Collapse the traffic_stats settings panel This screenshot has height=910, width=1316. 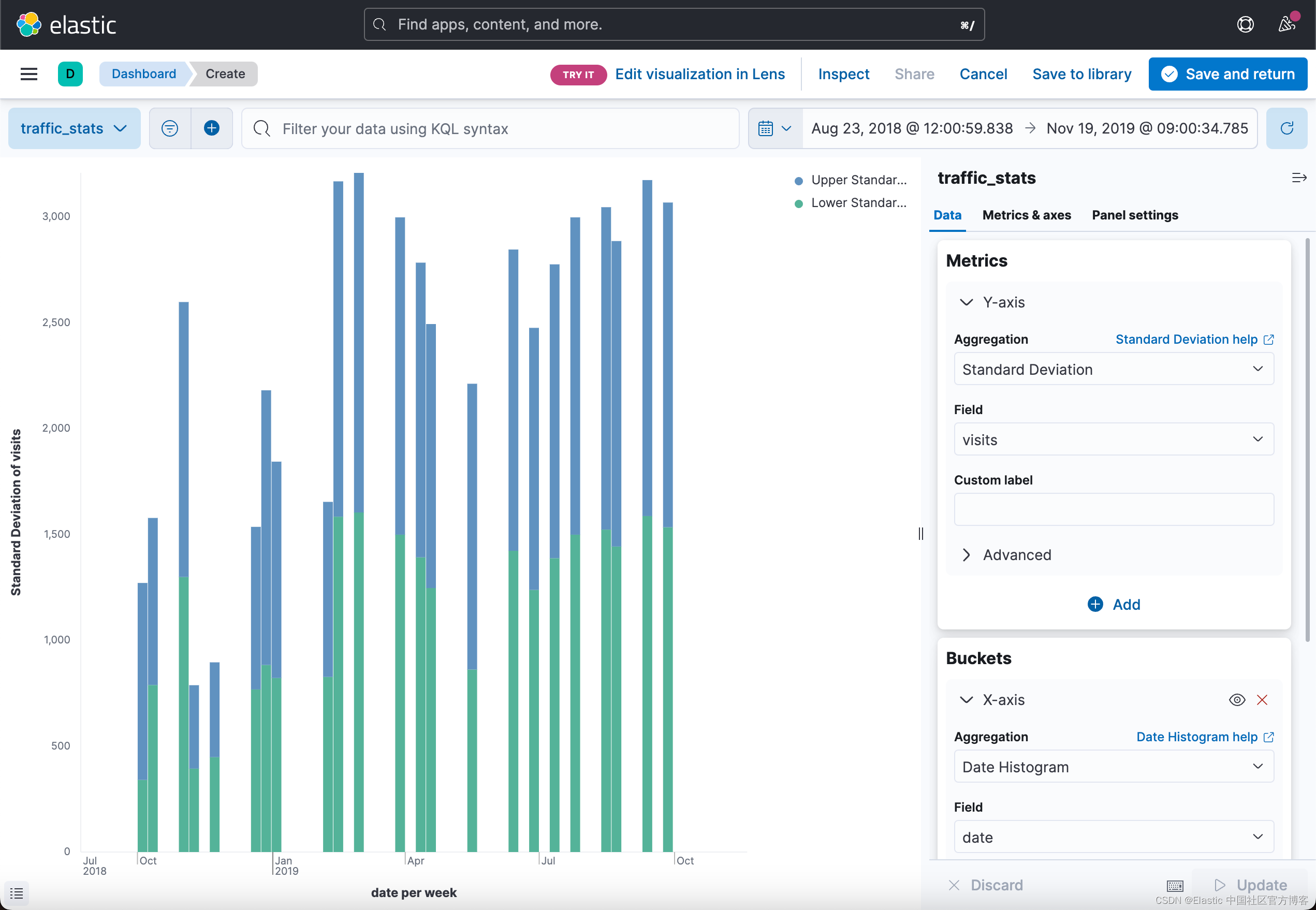(1299, 178)
